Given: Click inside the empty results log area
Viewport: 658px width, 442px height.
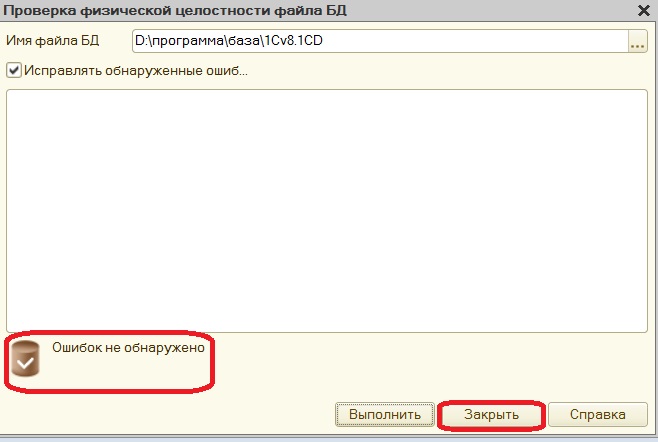Looking at the screenshot, I should (x=327, y=211).
